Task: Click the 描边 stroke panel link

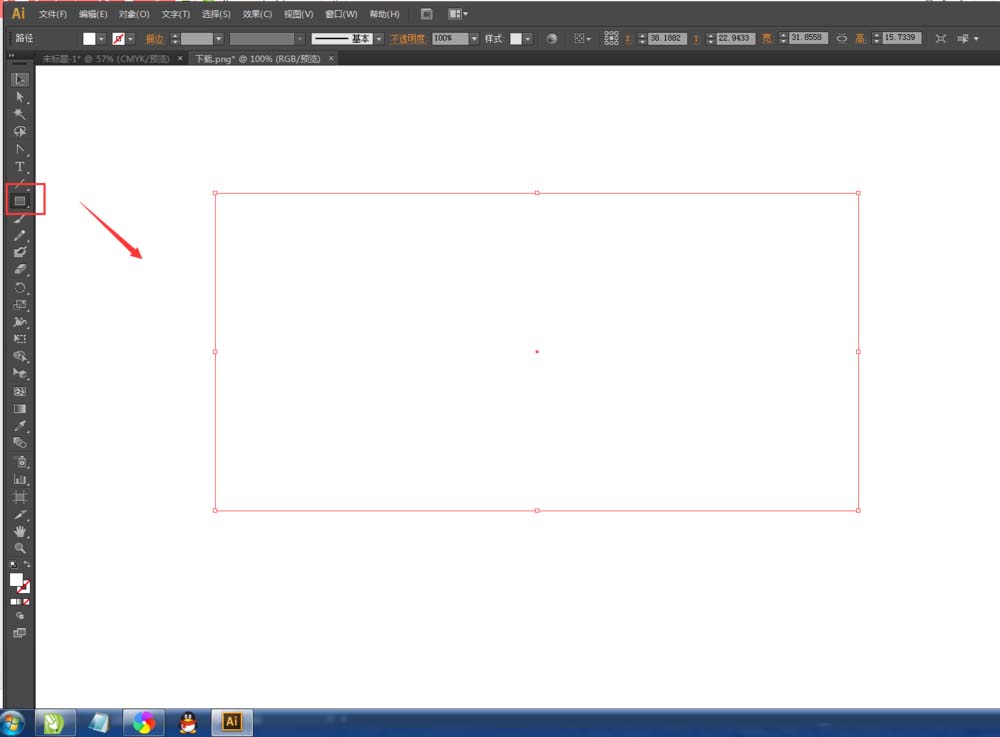Action: 154,39
